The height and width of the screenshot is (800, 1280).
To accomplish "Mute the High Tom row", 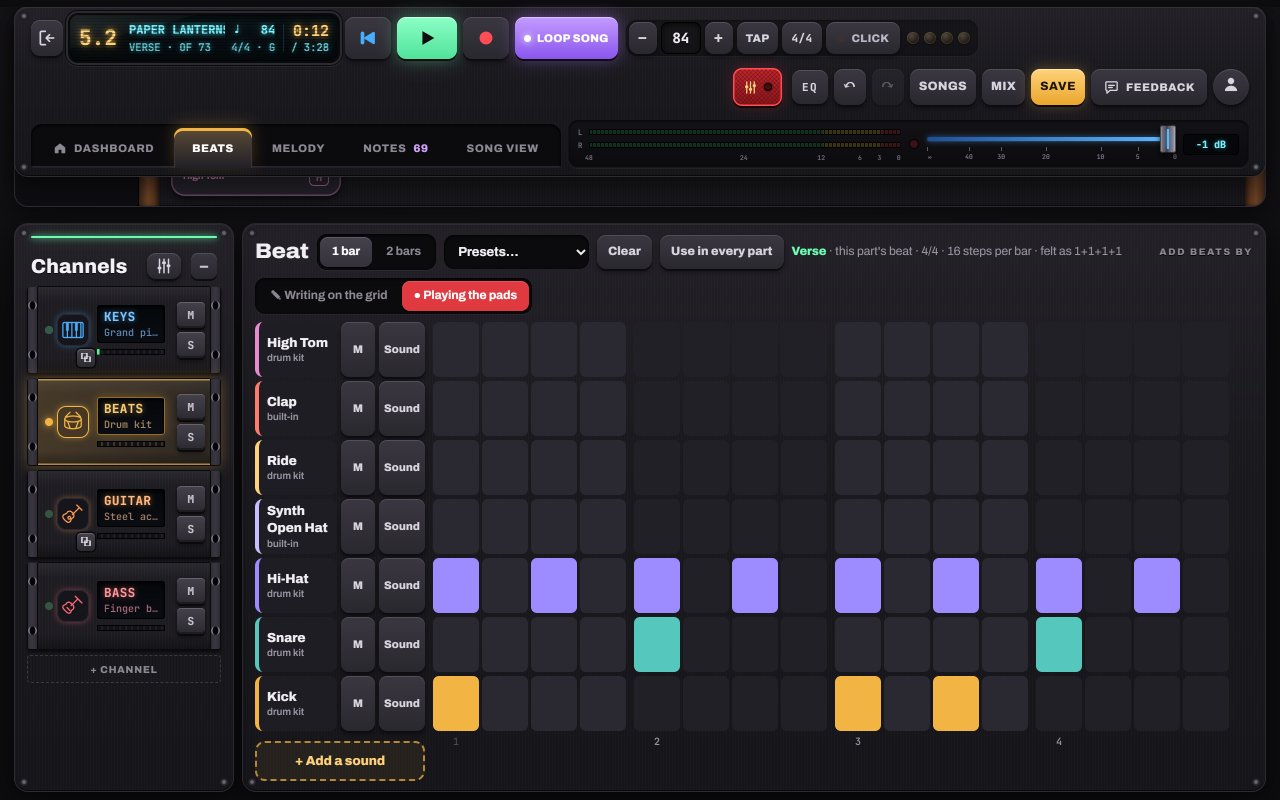I will tap(358, 349).
